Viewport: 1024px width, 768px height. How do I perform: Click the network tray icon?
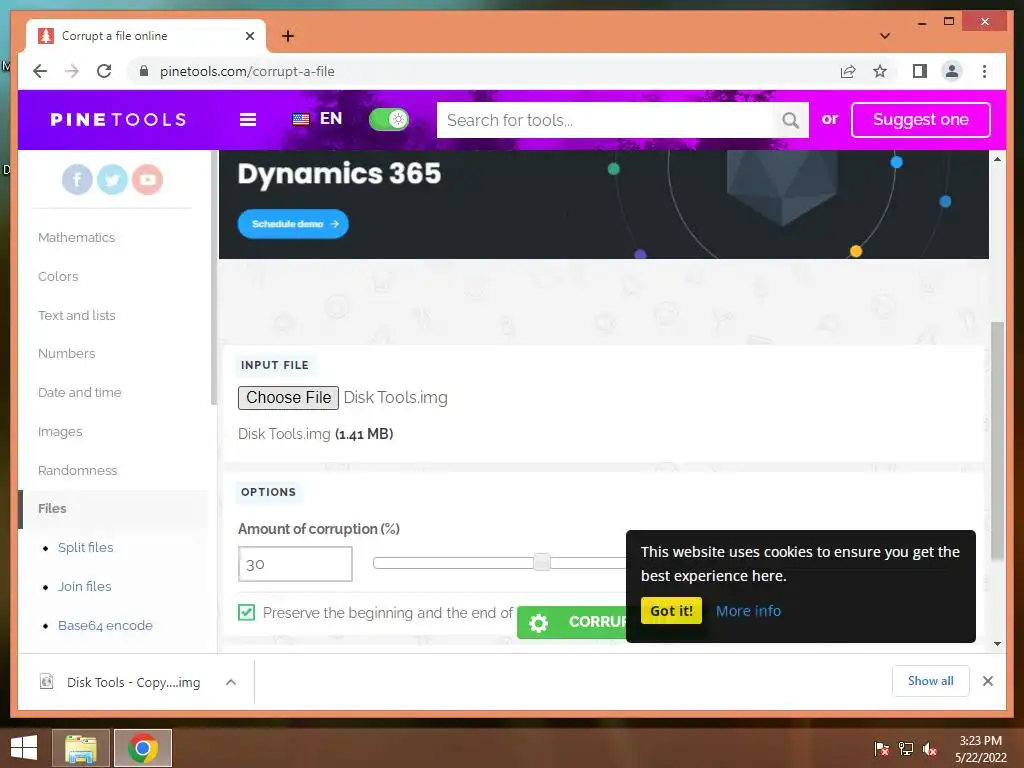pos(906,748)
